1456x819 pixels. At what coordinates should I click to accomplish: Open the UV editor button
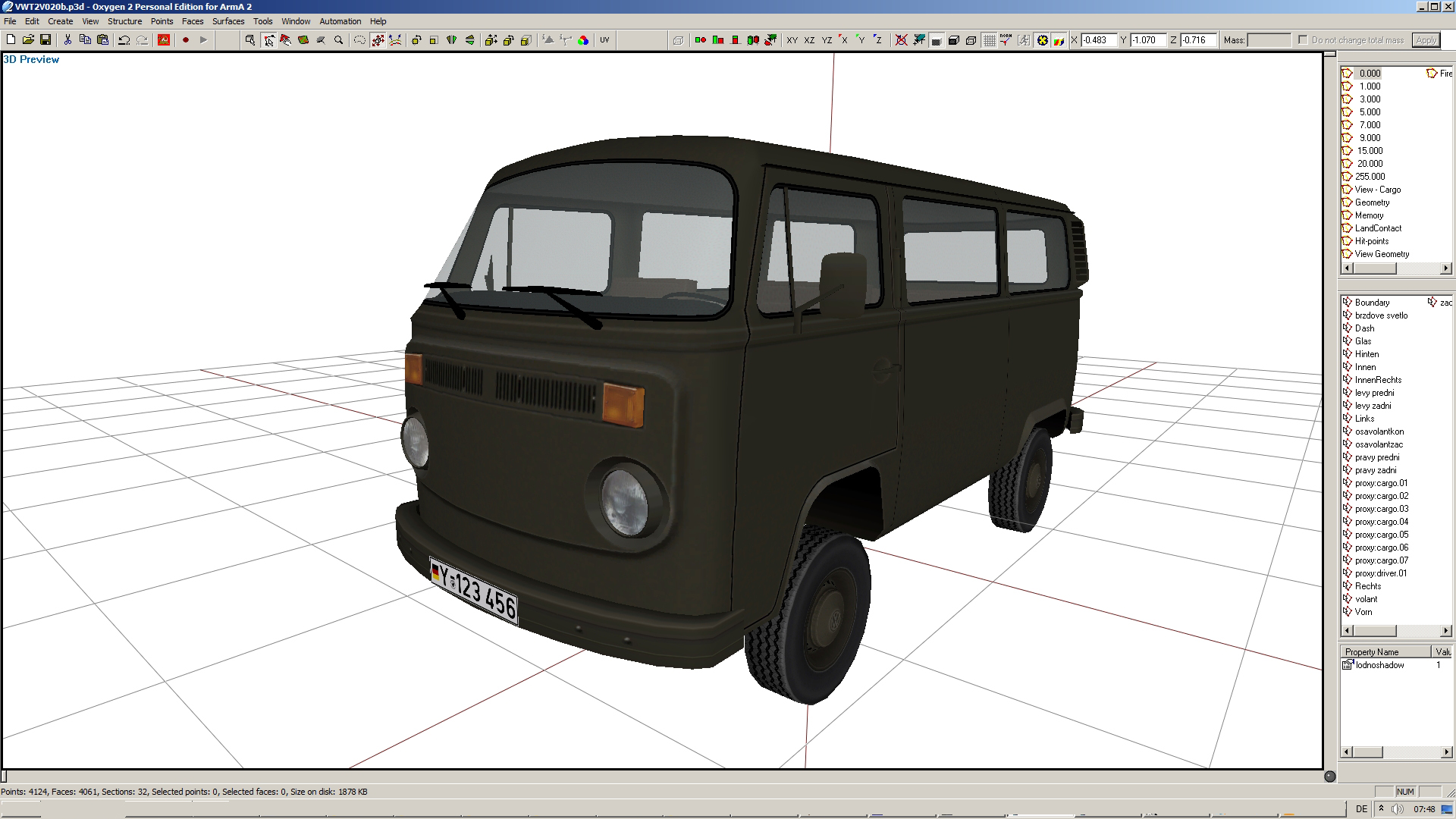(x=604, y=40)
